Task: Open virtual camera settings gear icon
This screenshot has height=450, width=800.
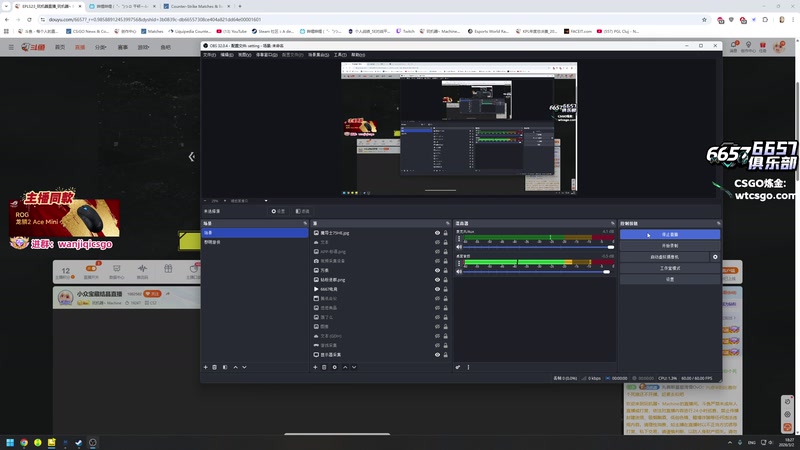Action: 715,257
